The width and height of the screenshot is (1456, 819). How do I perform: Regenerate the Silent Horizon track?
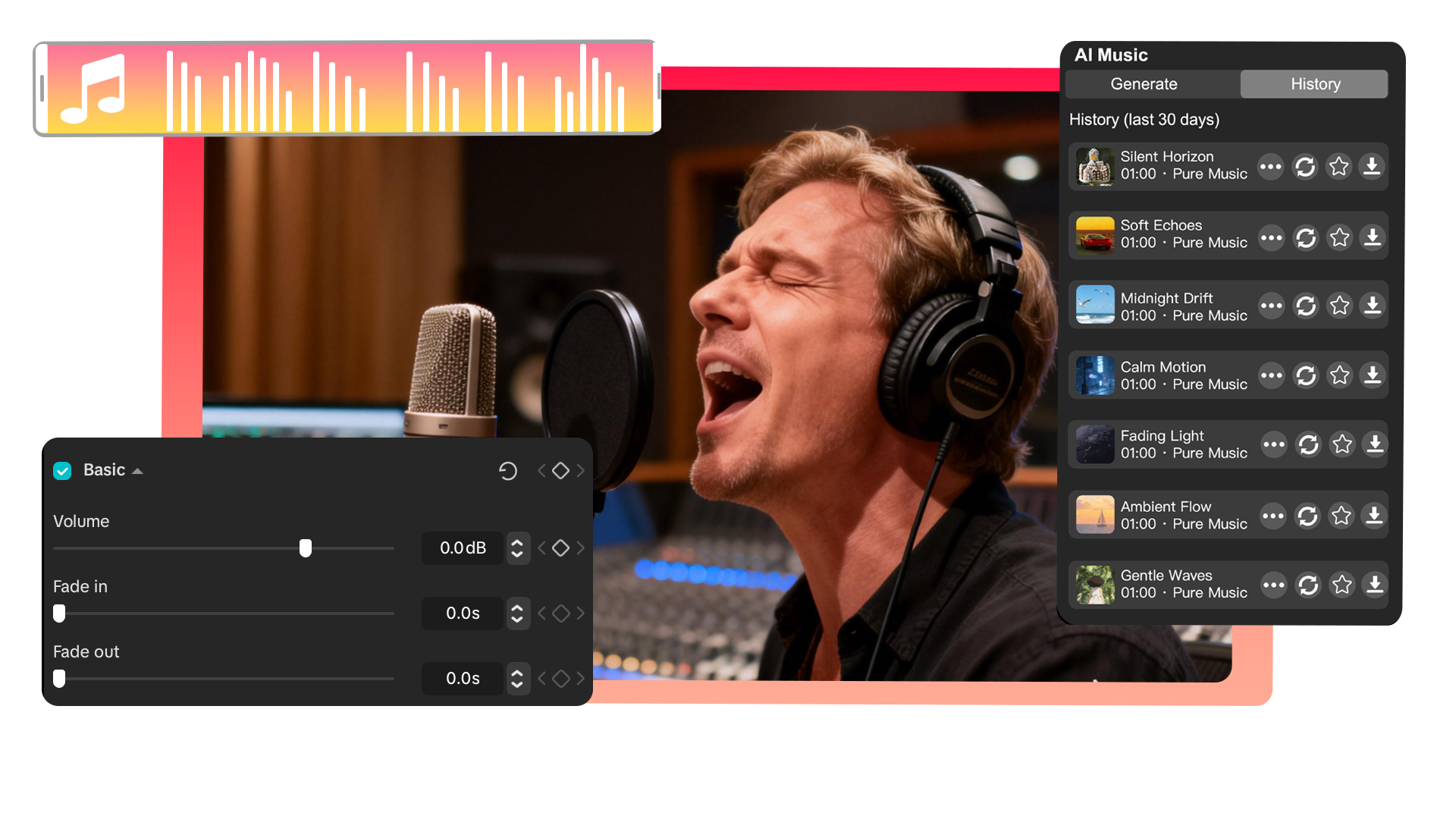pyautogui.click(x=1306, y=167)
